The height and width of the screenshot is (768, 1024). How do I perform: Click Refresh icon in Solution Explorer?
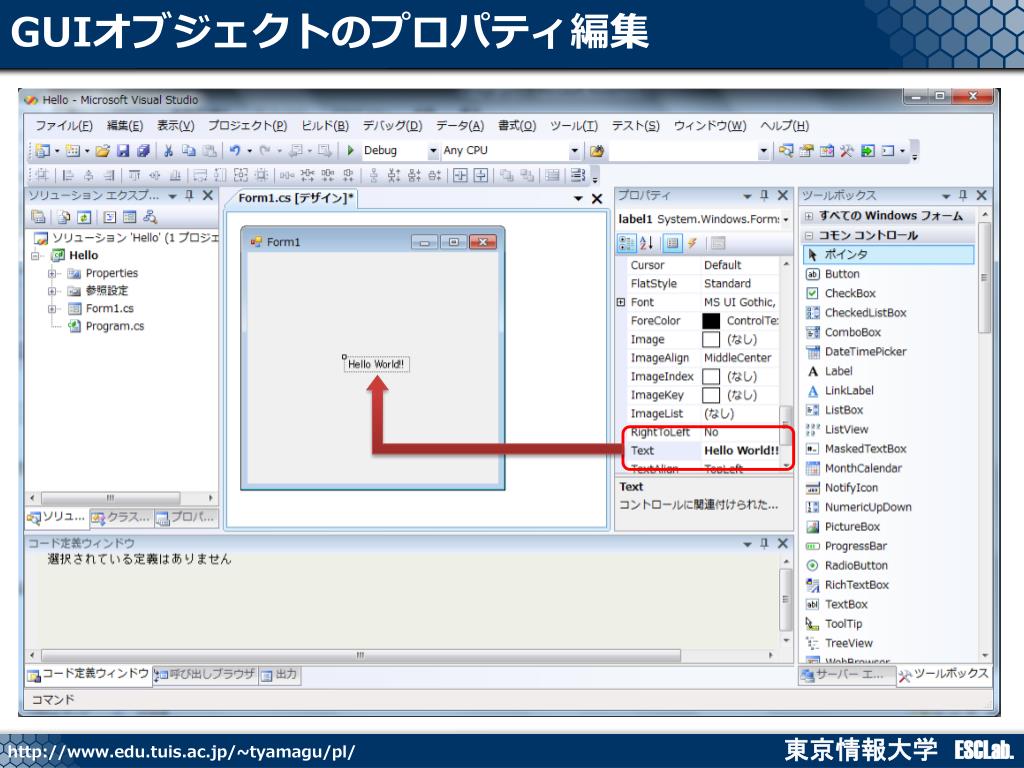(x=84, y=217)
